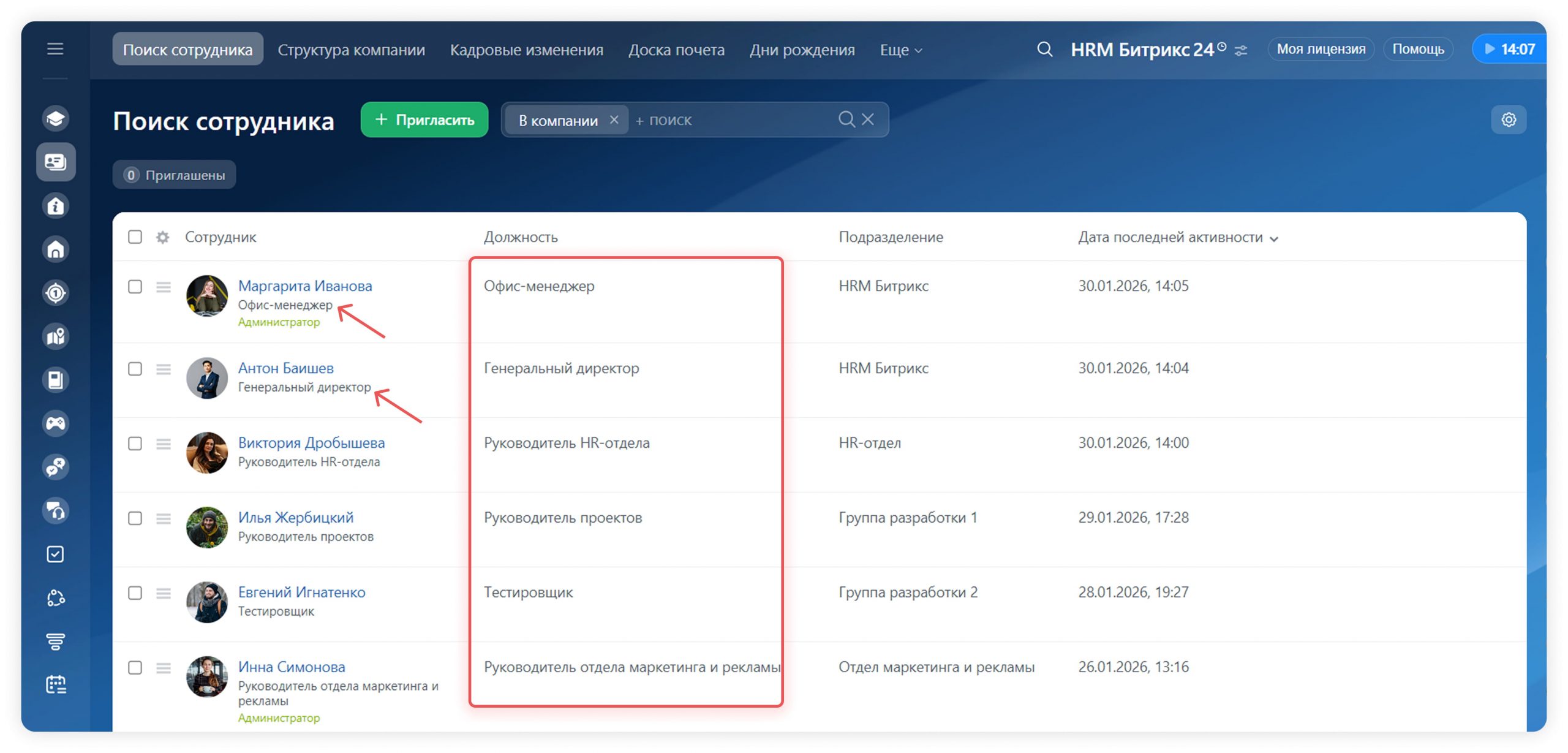
Task: Open the Дни рождения tab
Action: coord(802,50)
